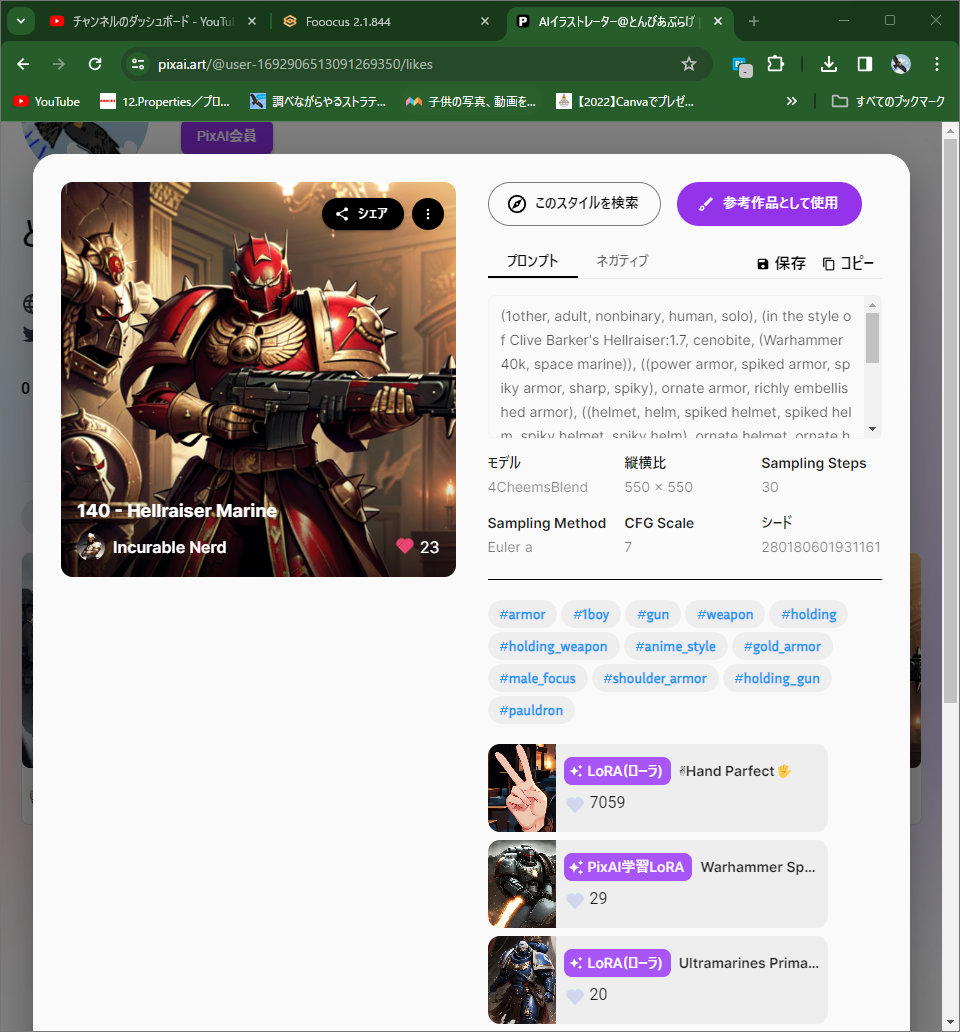
Task: Open the Ultramarines Prima... LoRA thumbnail
Action: pos(522,980)
